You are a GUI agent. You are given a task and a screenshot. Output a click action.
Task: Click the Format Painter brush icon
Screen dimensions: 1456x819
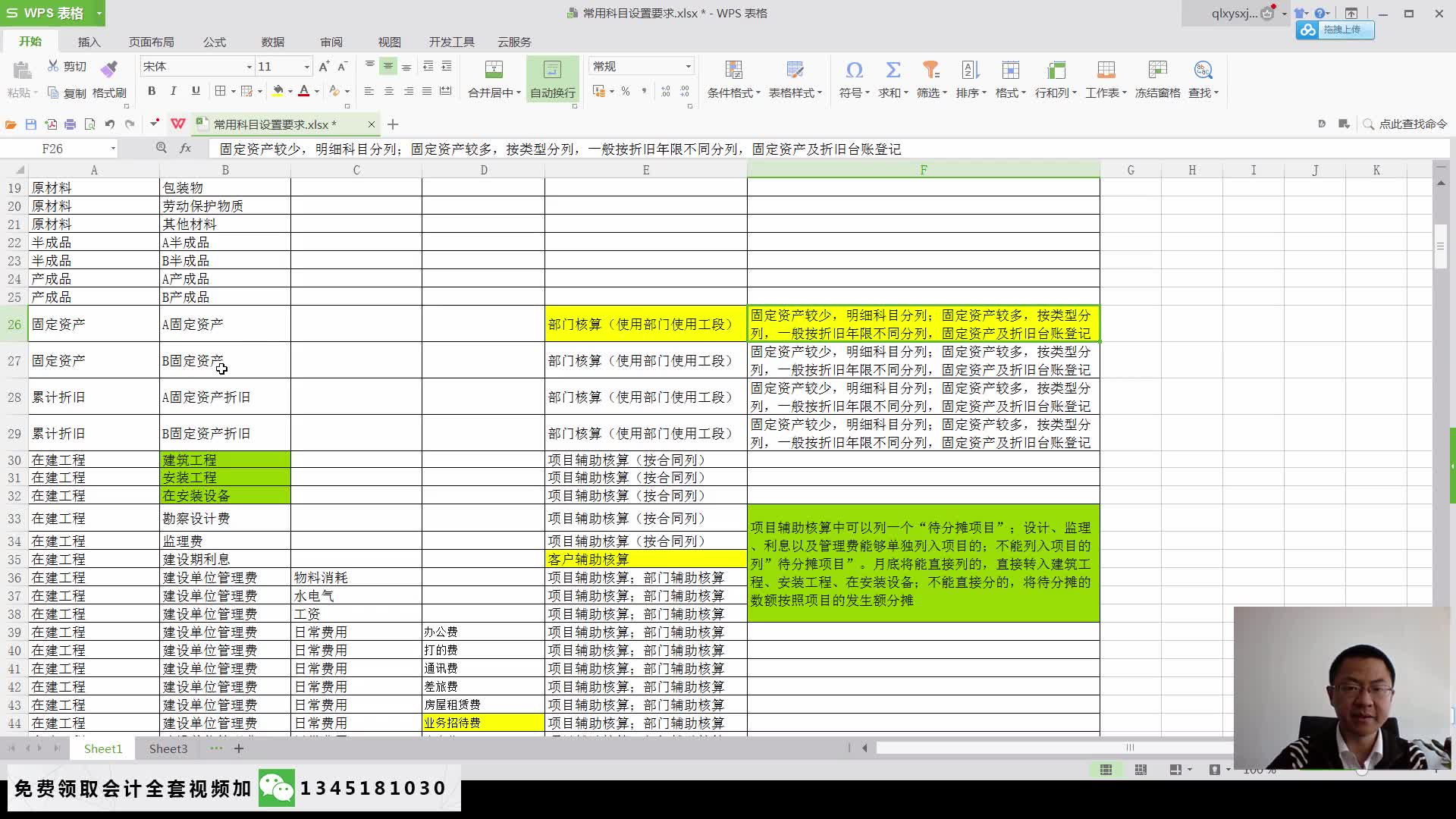click(x=109, y=70)
